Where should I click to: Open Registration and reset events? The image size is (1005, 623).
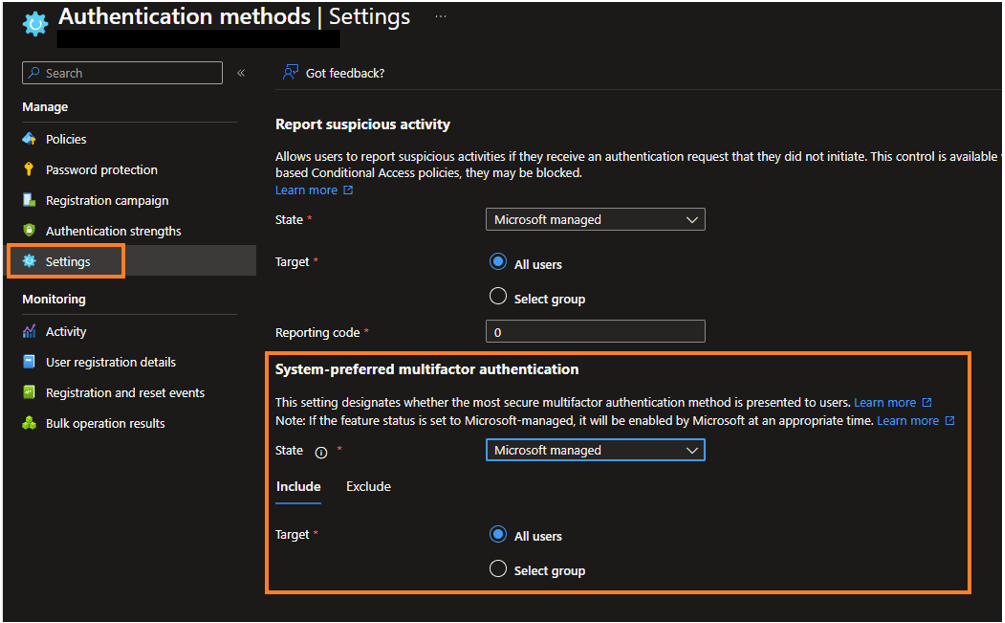(x=125, y=393)
